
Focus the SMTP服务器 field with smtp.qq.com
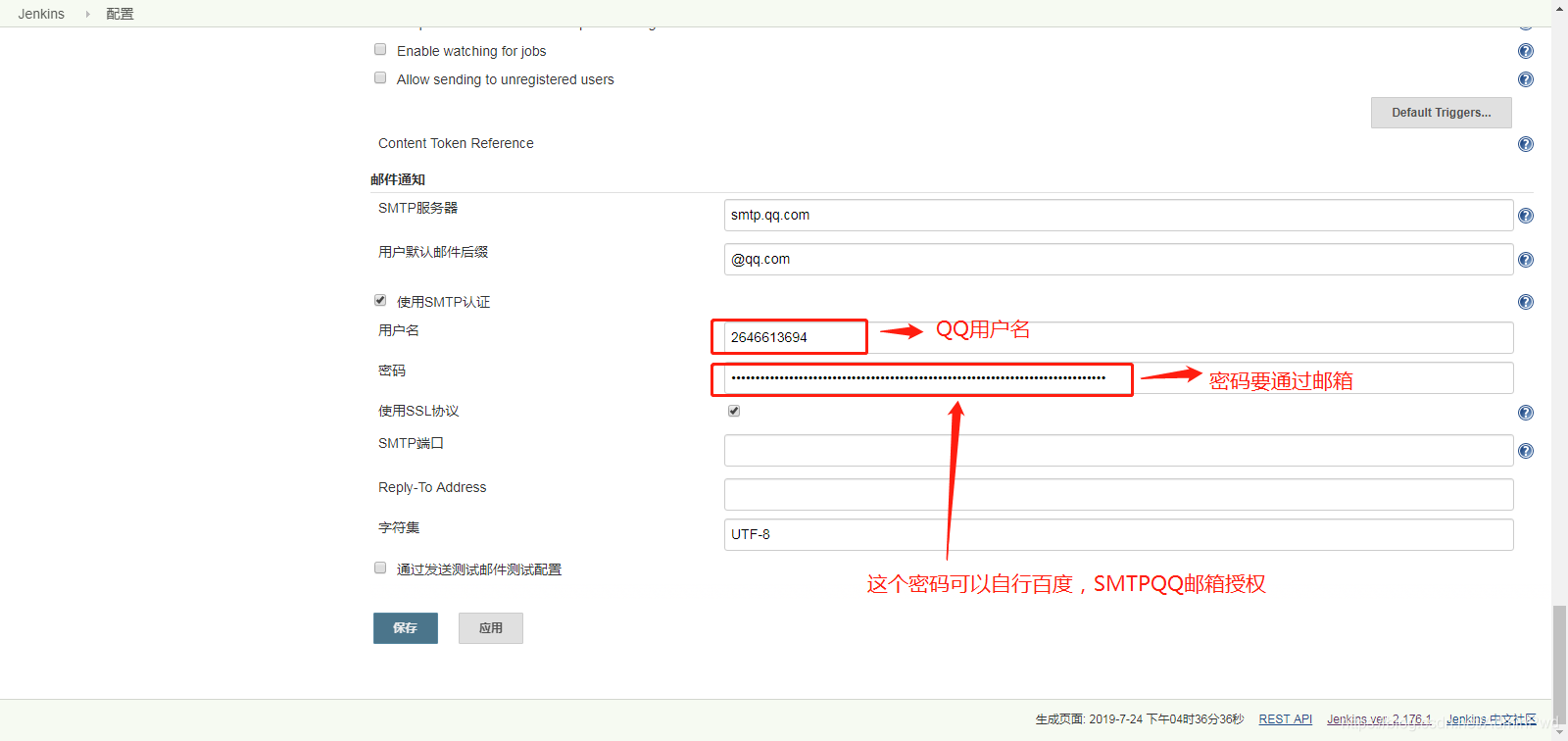click(1118, 216)
